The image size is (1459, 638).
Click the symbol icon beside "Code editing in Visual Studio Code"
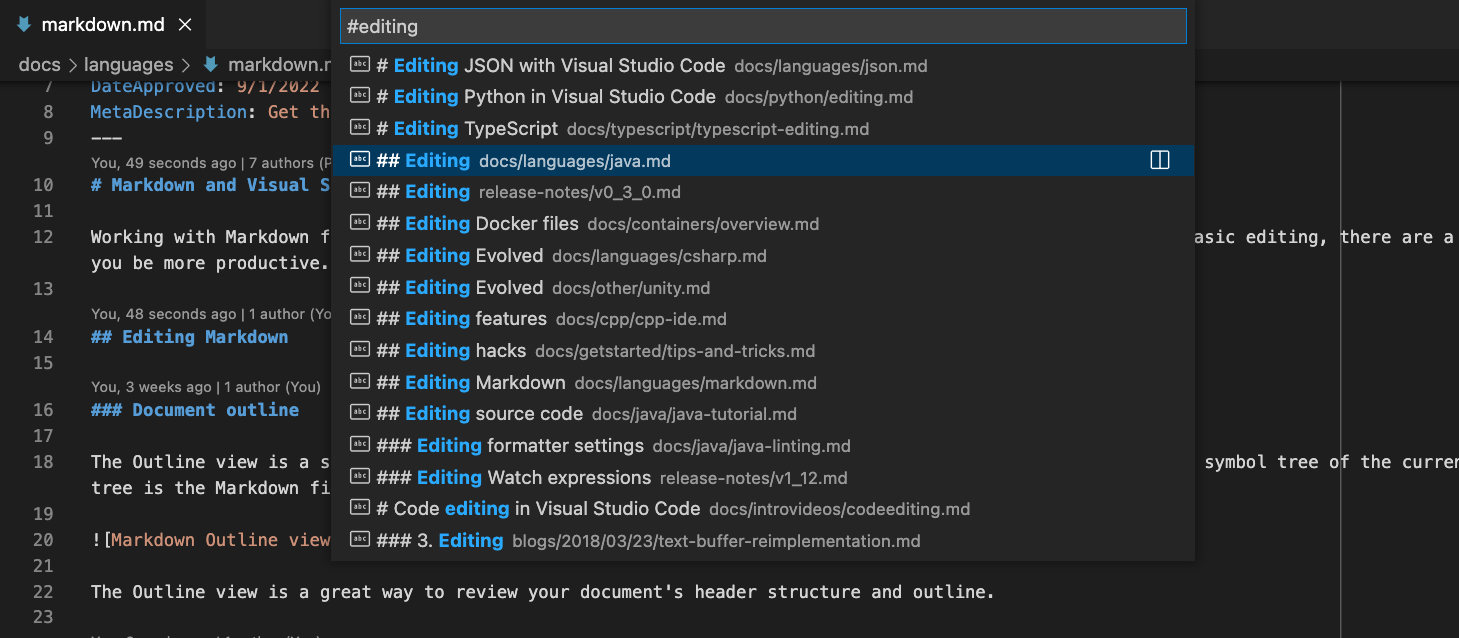pos(359,508)
